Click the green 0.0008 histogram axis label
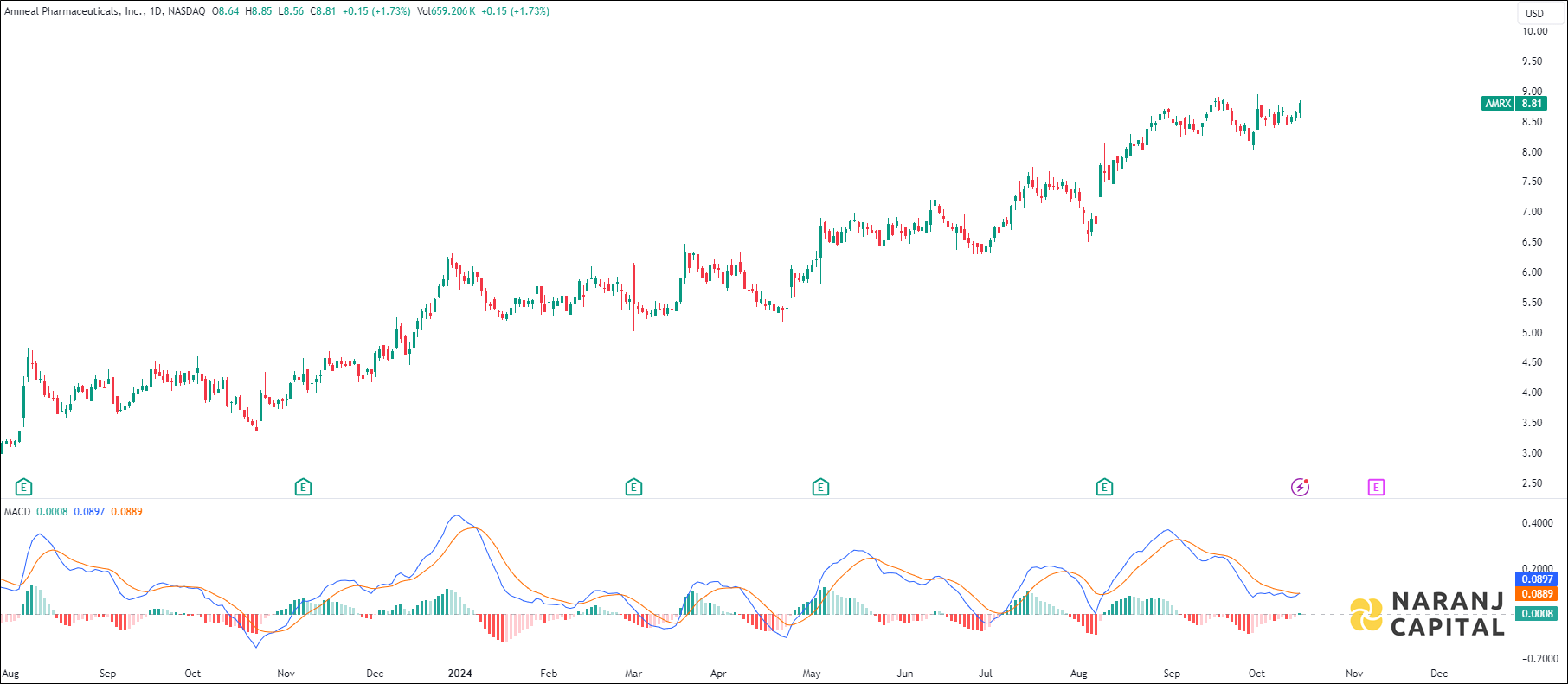Screen dimensions: 1568x684 pyautogui.click(x=1537, y=614)
